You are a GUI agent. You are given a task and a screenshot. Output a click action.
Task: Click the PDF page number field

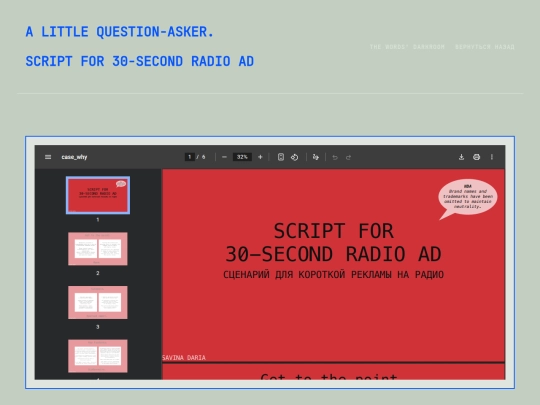pos(189,157)
